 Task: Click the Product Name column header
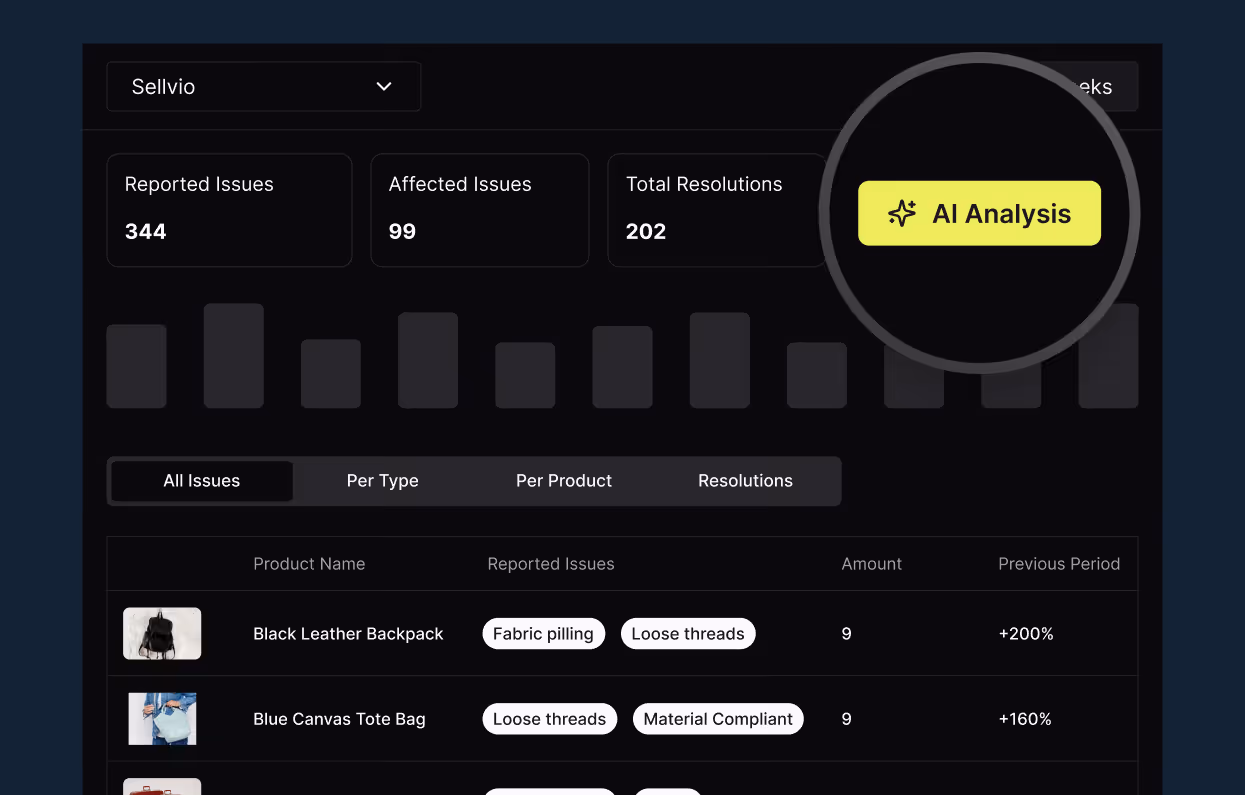[x=309, y=564]
